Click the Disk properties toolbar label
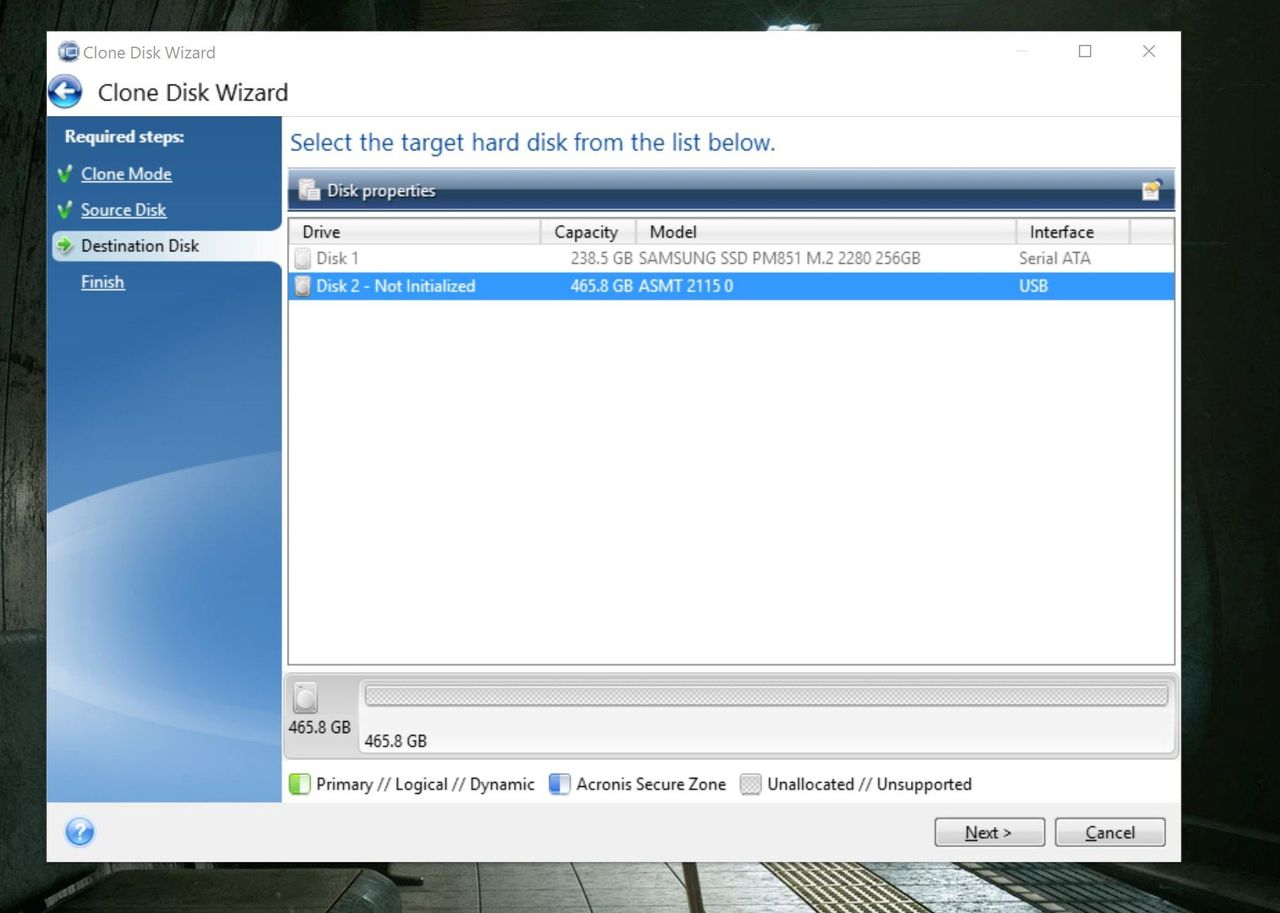The image size is (1280, 913). [381, 190]
